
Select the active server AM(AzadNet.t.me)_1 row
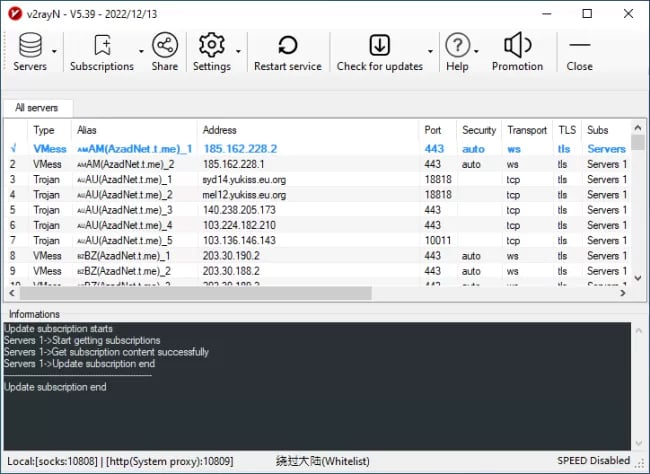tap(318, 148)
